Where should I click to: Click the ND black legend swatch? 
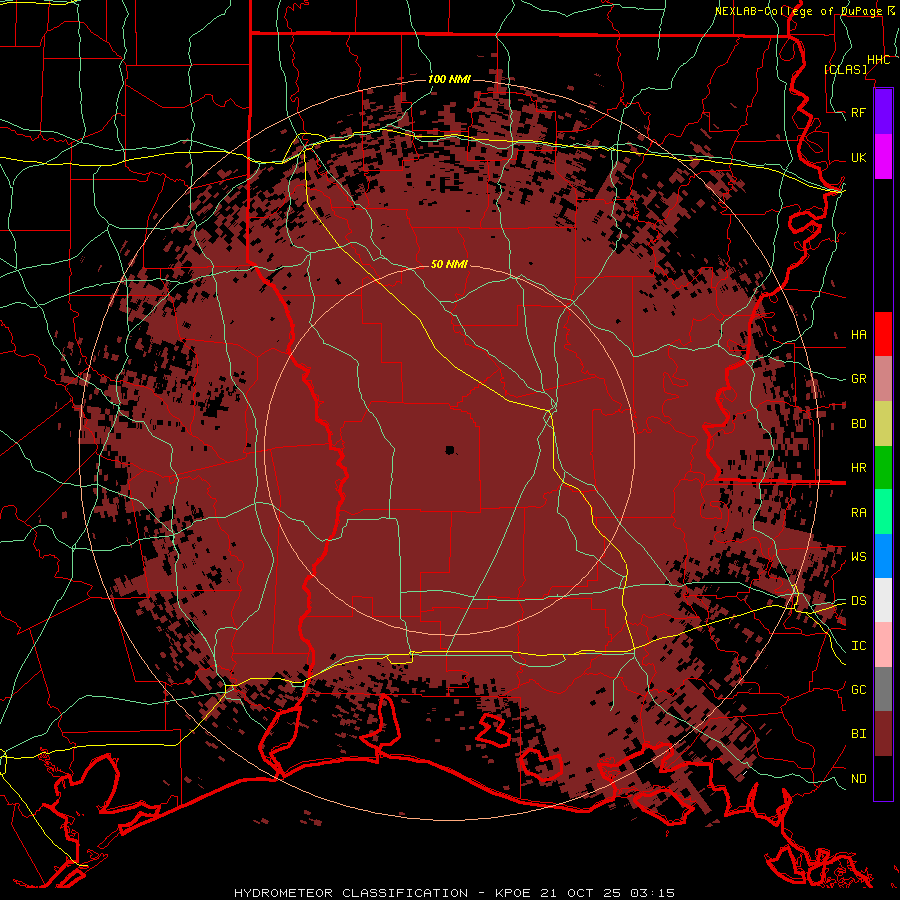click(883, 778)
